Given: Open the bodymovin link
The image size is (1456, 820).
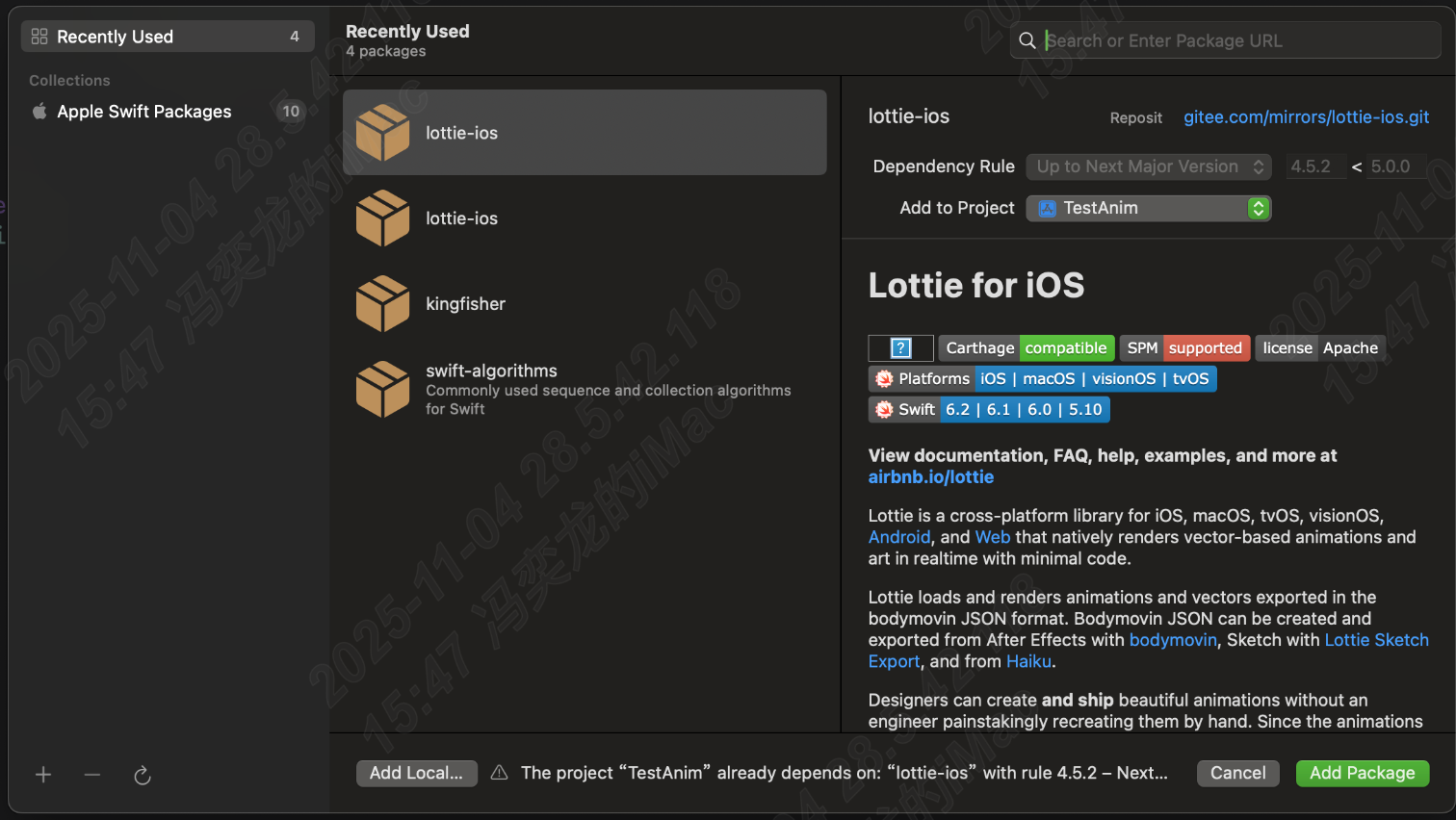Looking at the screenshot, I should pyautogui.click(x=1173, y=640).
